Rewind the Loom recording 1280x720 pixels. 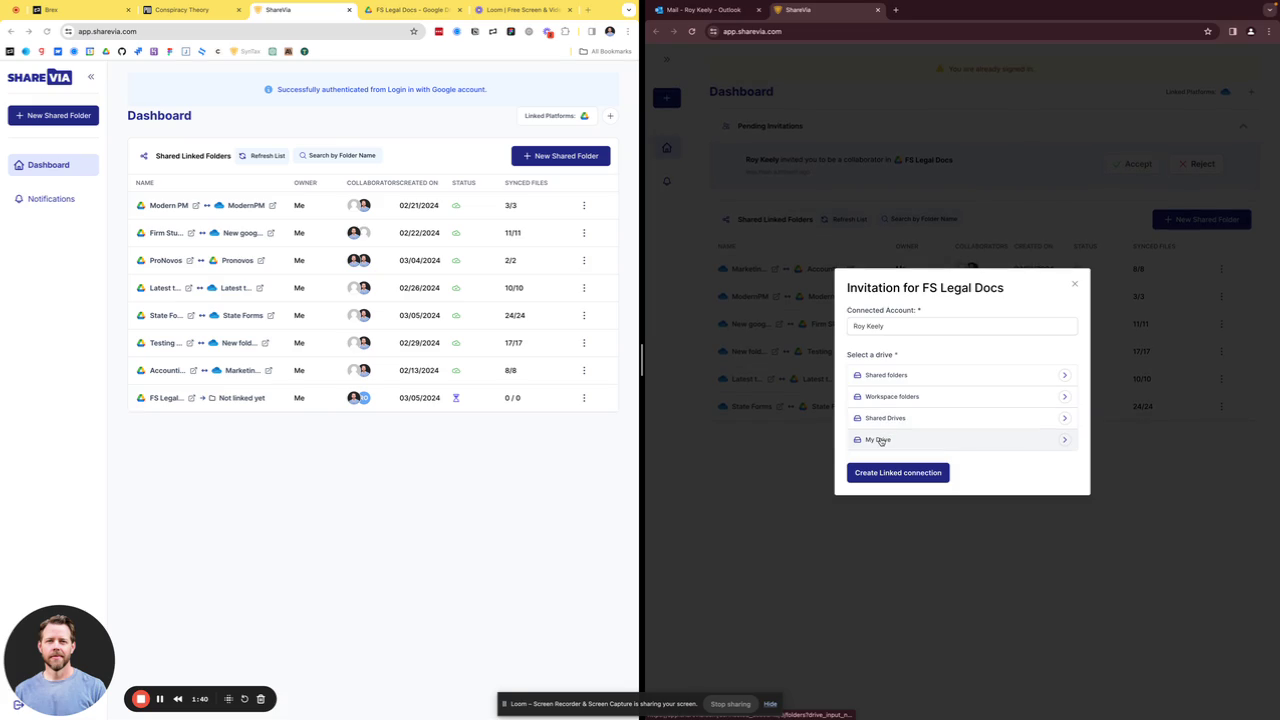[178, 699]
